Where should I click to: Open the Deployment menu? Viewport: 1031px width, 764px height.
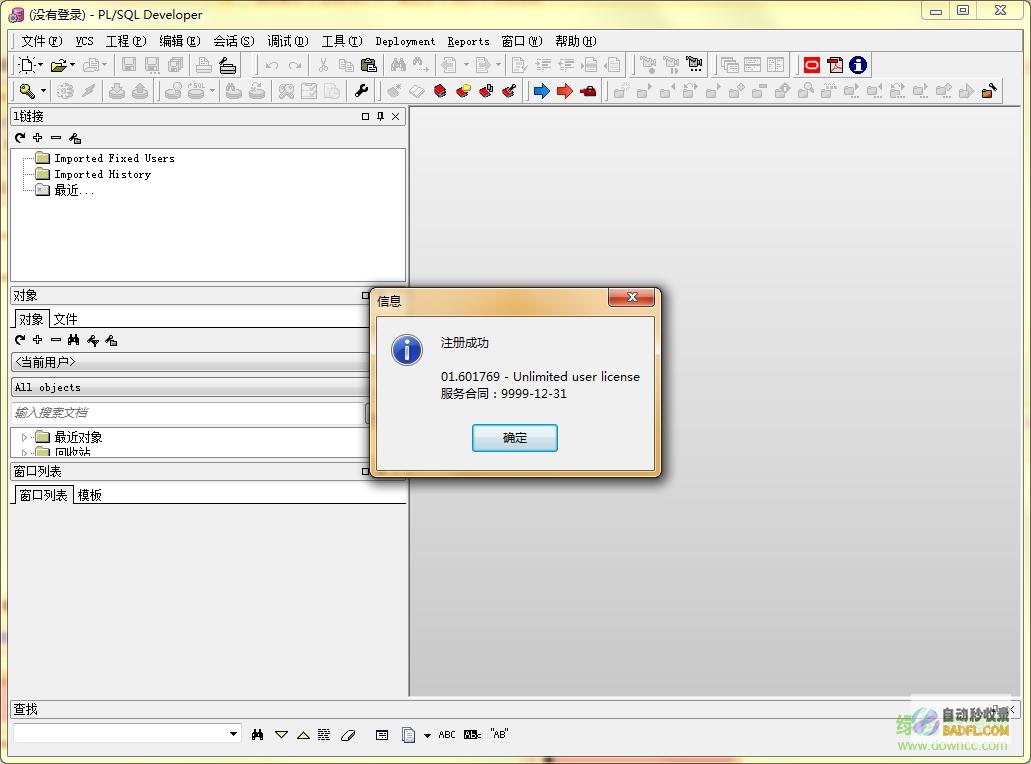coord(405,41)
